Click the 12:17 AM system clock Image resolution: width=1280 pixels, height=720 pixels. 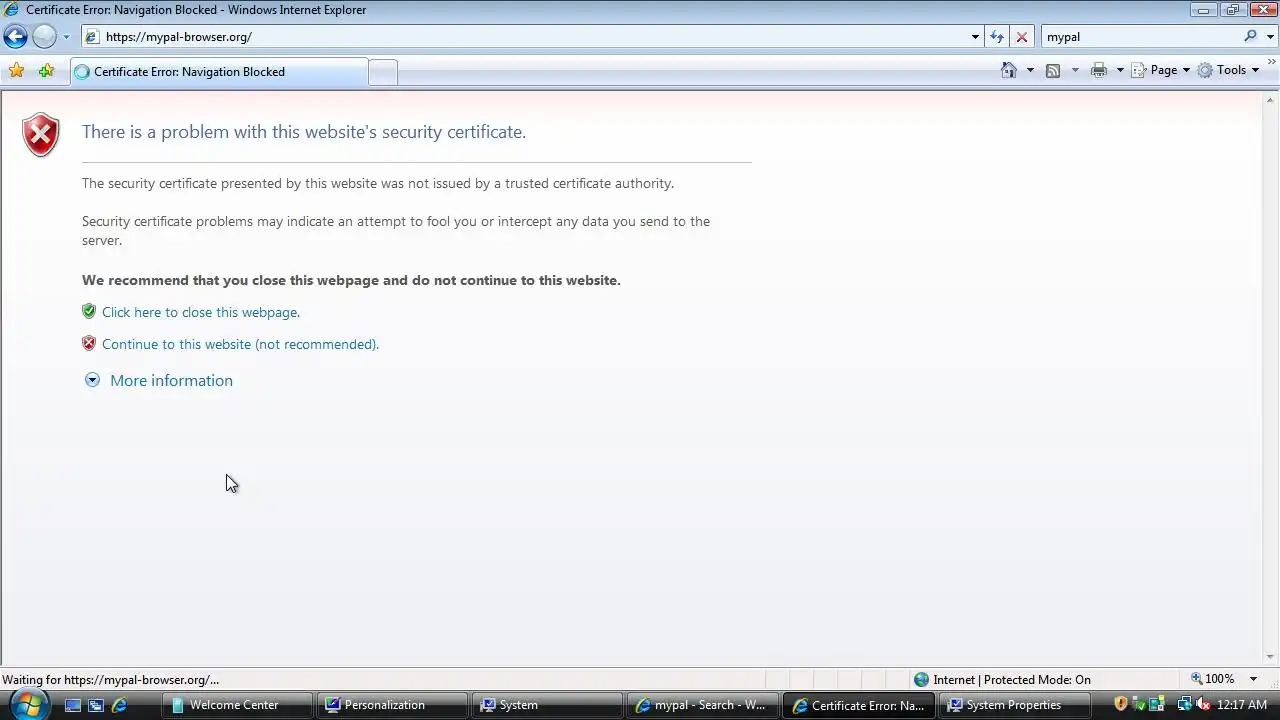(1242, 705)
